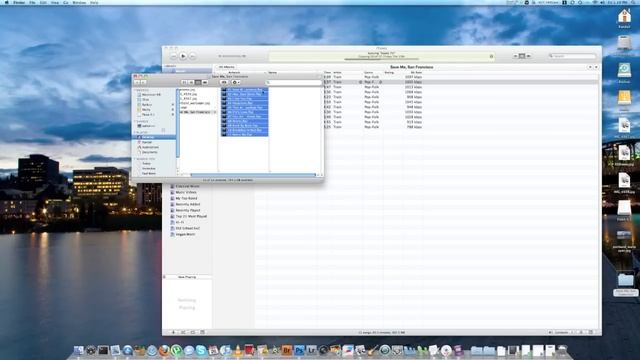The height and width of the screenshot is (360, 640).
Task: Open the Finder icon in the Dock
Action: 78,350
